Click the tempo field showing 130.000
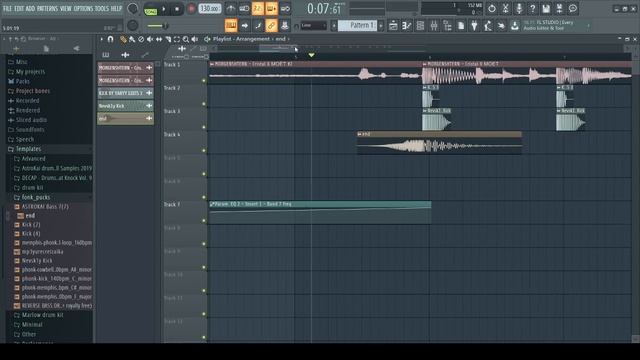The height and width of the screenshot is (360, 640). coord(210,9)
